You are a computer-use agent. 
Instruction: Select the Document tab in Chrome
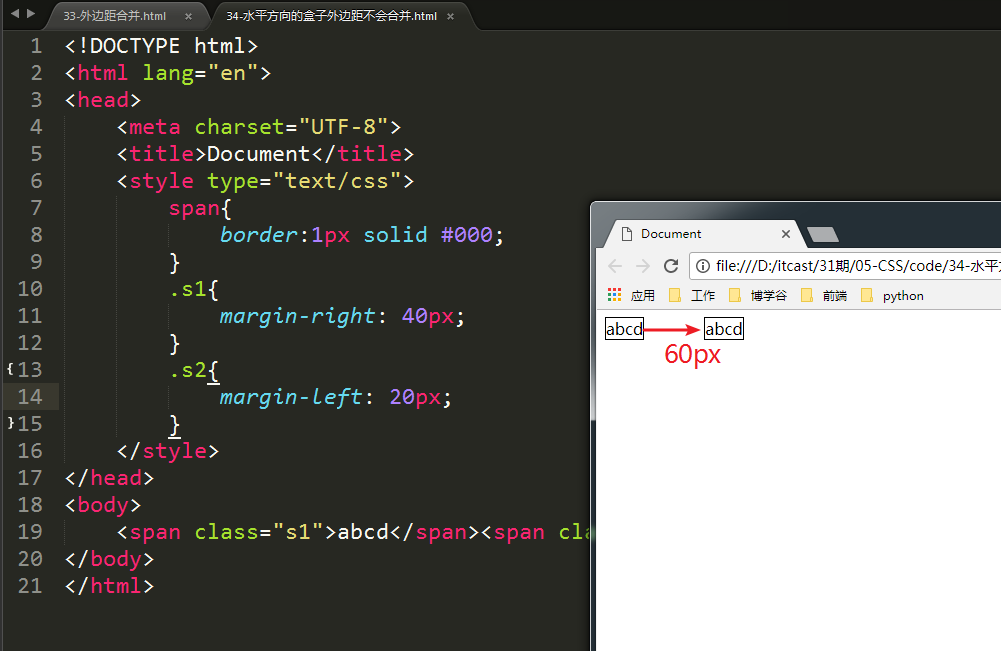click(690, 234)
